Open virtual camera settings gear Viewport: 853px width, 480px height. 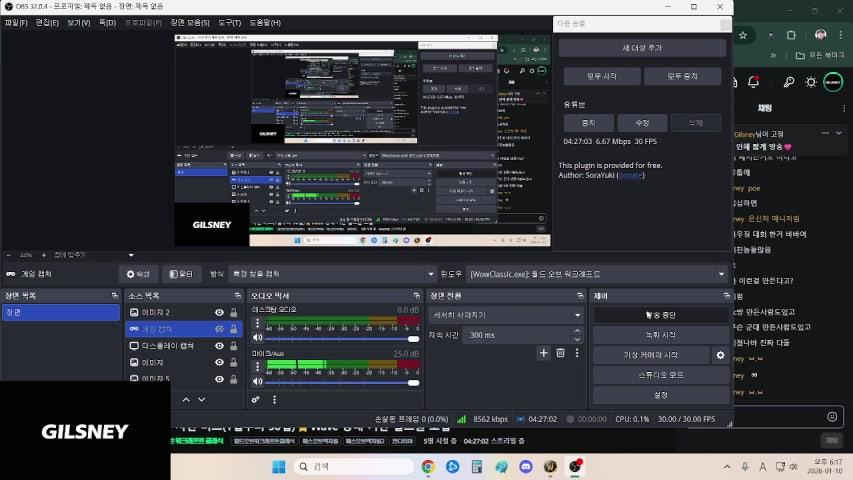[720, 355]
